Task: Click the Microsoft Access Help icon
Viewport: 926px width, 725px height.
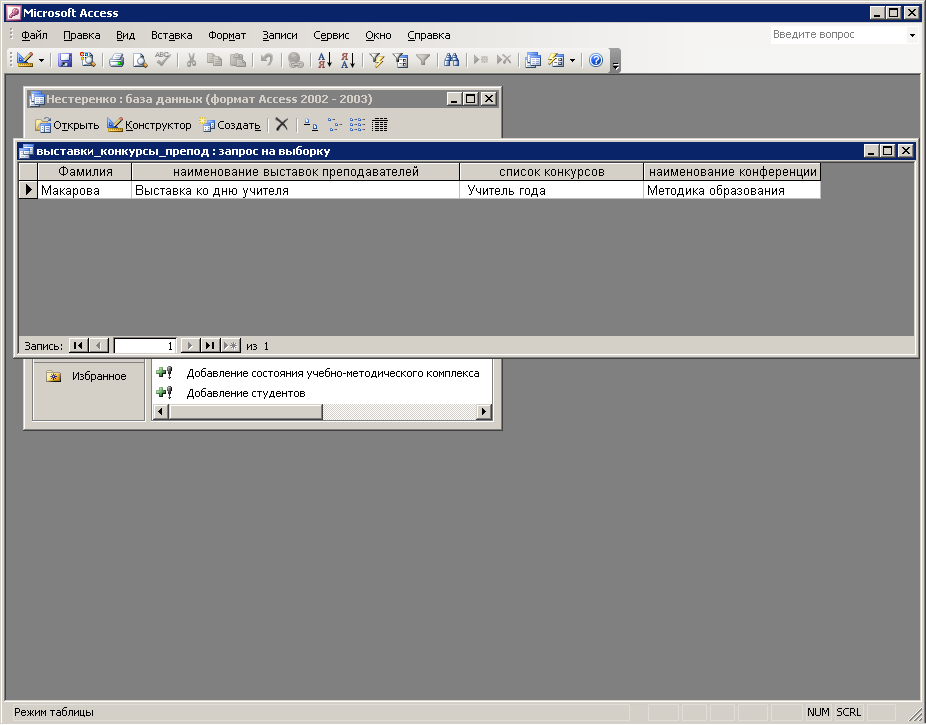Action: pos(596,60)
